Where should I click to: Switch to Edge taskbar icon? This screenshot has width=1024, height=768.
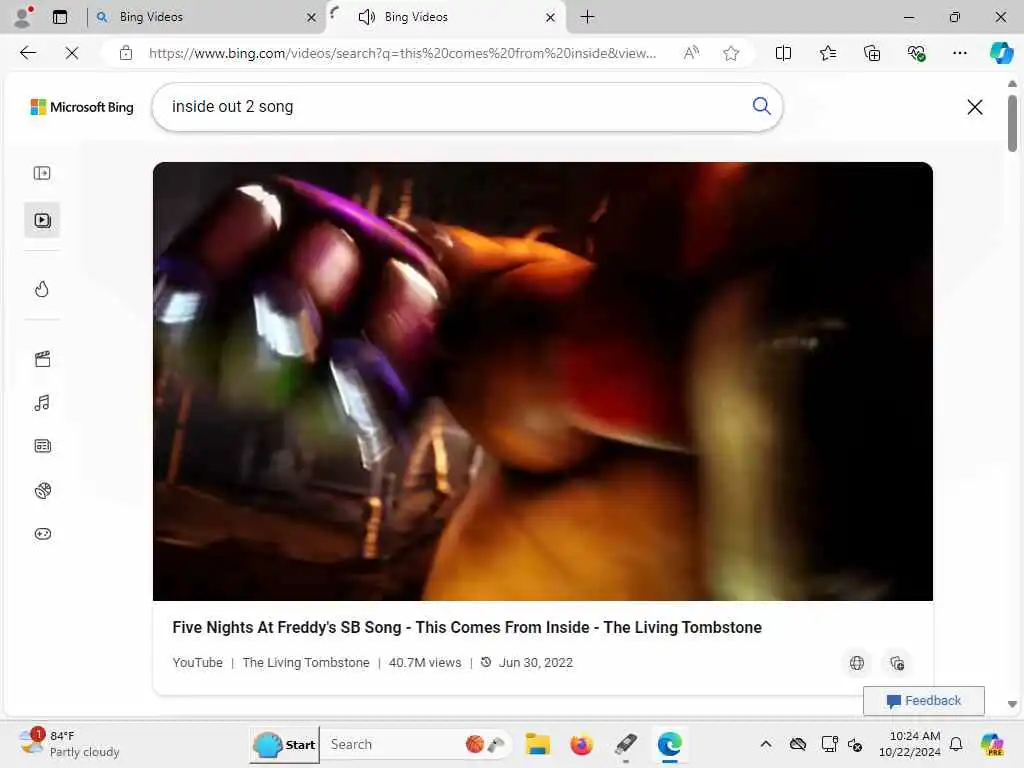pos(669,744)
